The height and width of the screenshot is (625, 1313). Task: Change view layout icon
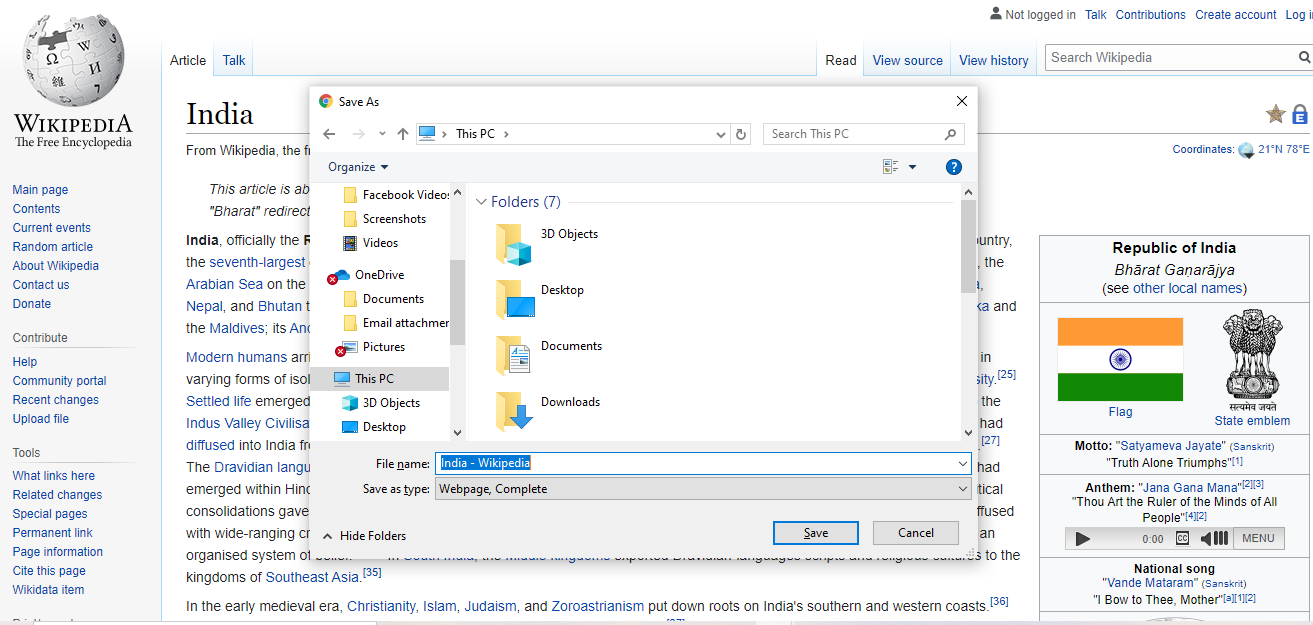(890, 167)
